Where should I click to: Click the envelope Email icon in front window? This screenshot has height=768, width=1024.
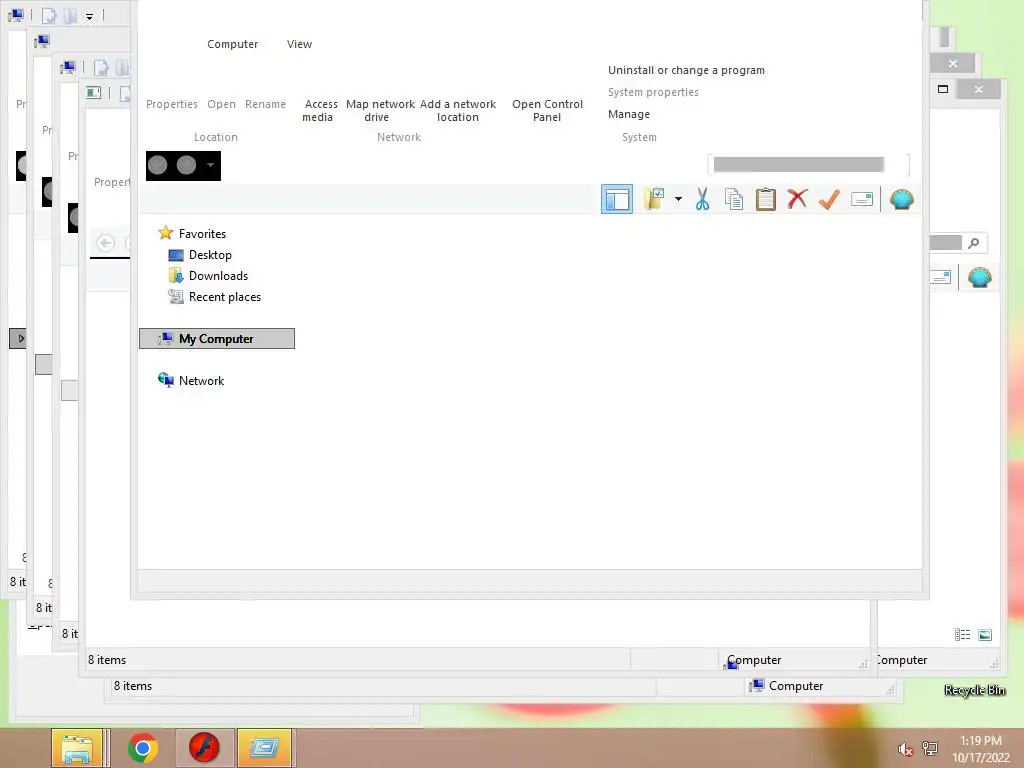862,199
